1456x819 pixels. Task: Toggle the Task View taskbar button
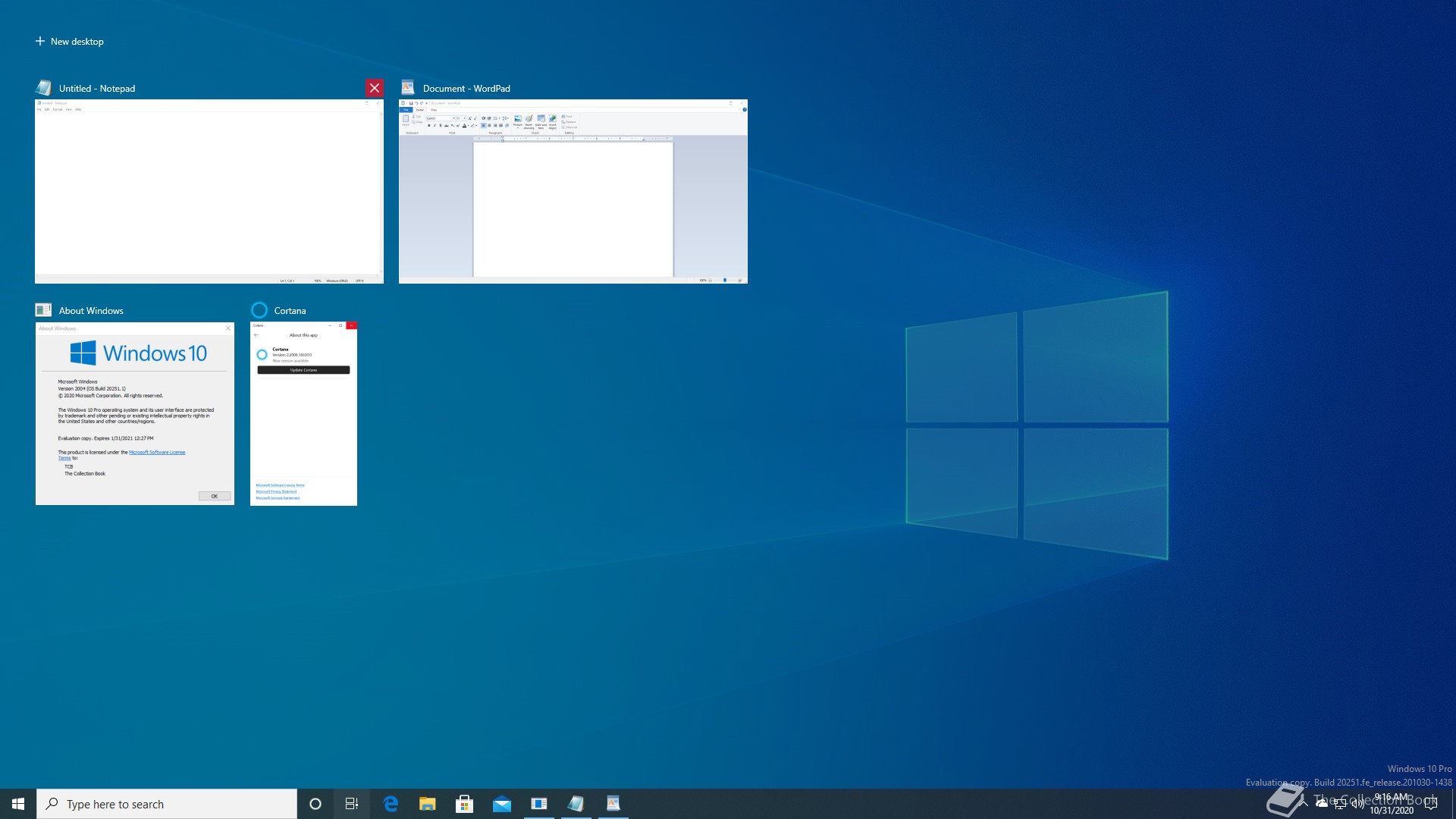[352, 804]
